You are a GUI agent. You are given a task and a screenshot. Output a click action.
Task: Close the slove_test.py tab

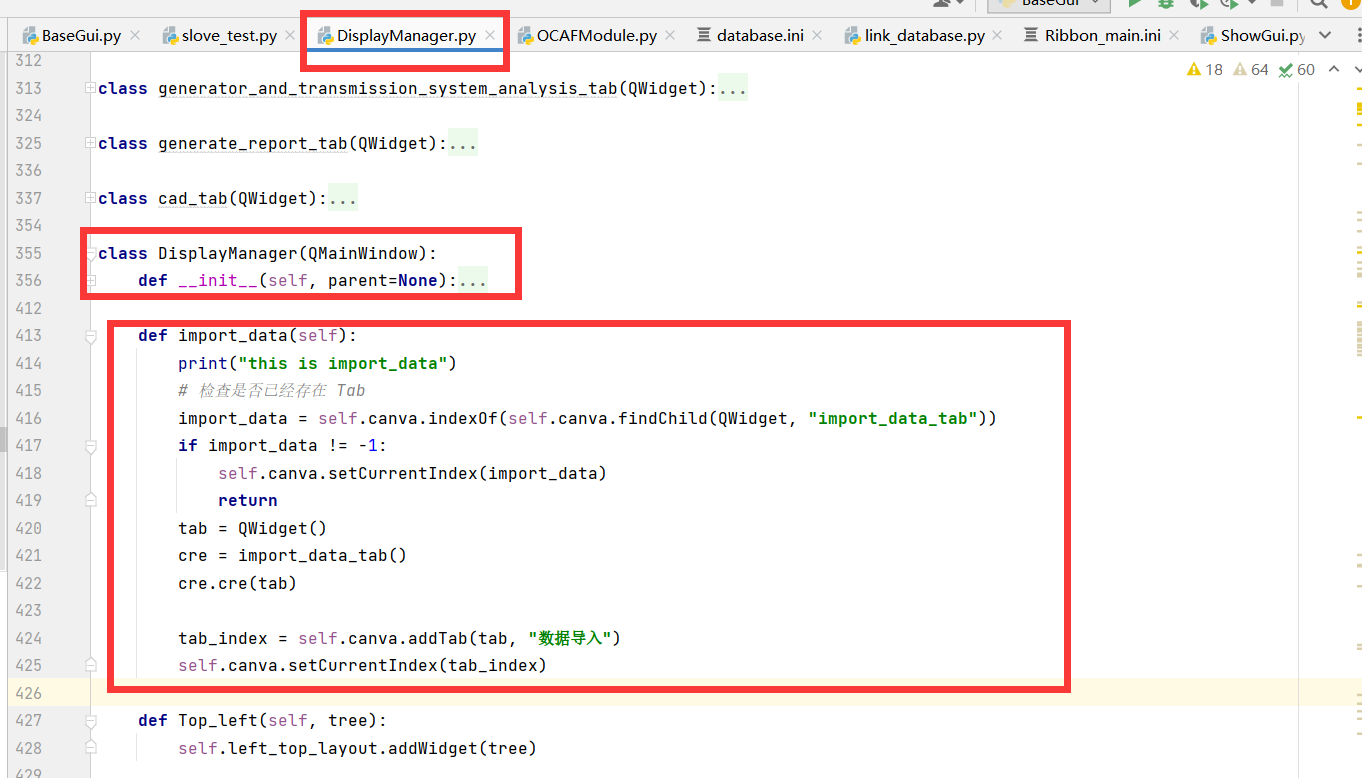[291, 35]
